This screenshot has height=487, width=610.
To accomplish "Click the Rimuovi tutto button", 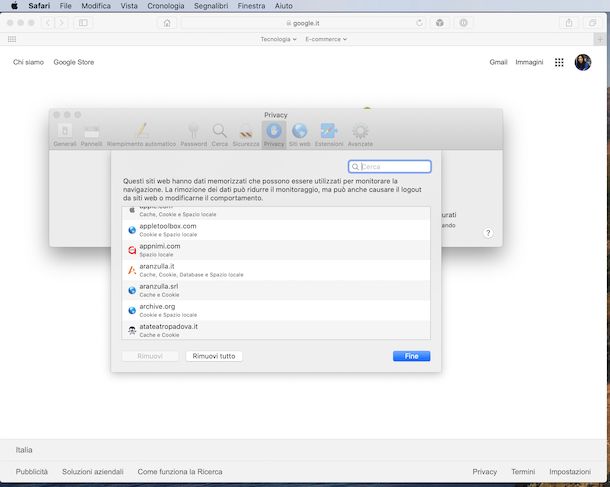I will point(214,356).
